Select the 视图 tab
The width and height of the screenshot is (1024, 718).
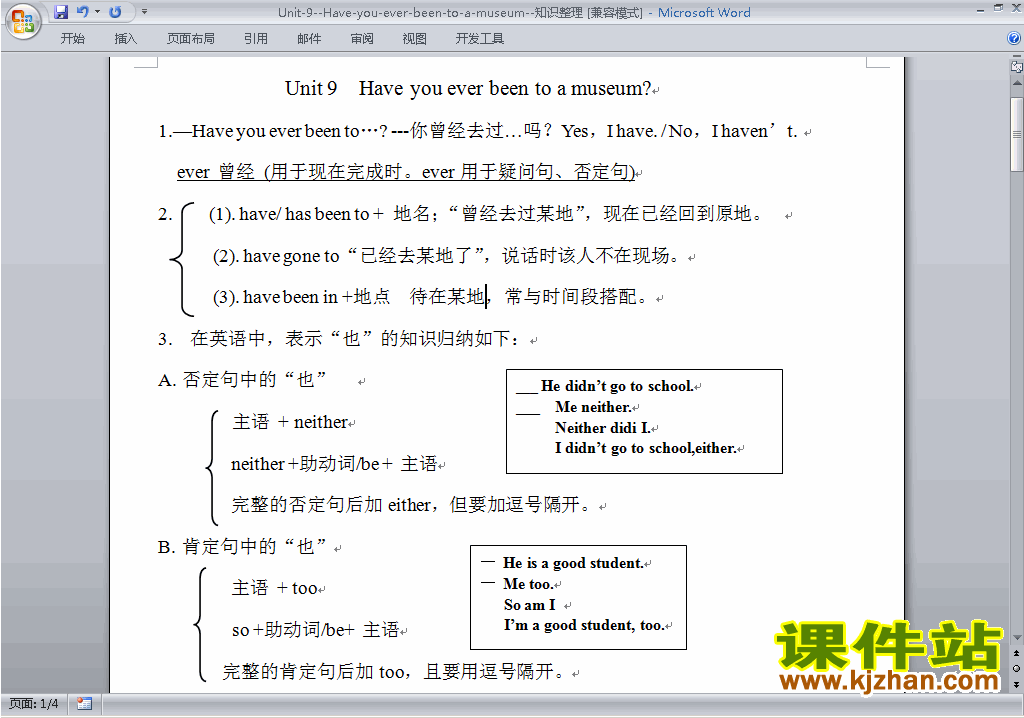click(415, 39)
